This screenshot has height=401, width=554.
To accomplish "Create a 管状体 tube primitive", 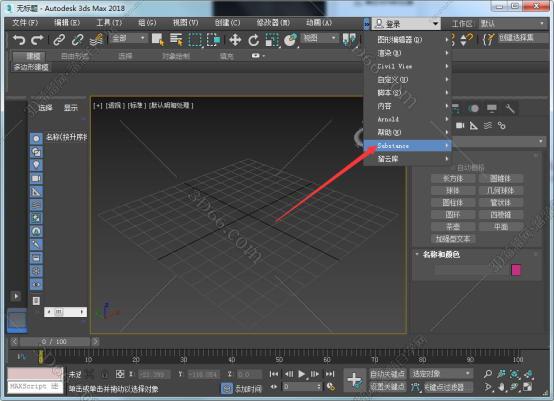I will point(501,202).
